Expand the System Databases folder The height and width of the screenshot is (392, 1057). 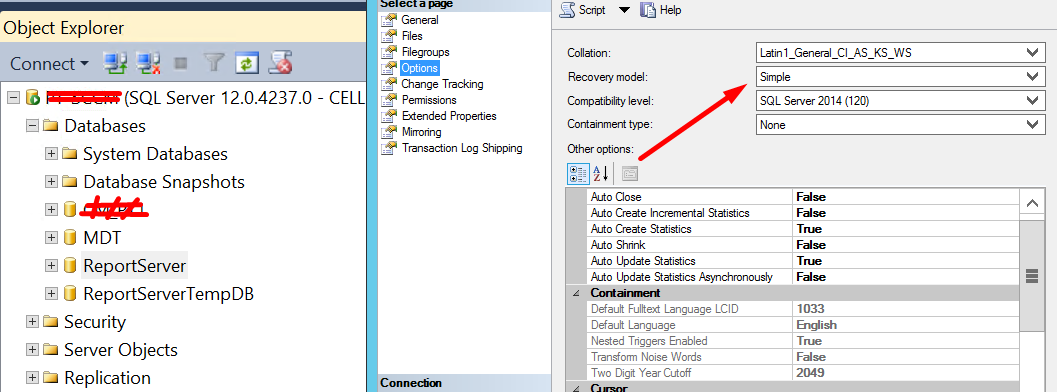51,154
